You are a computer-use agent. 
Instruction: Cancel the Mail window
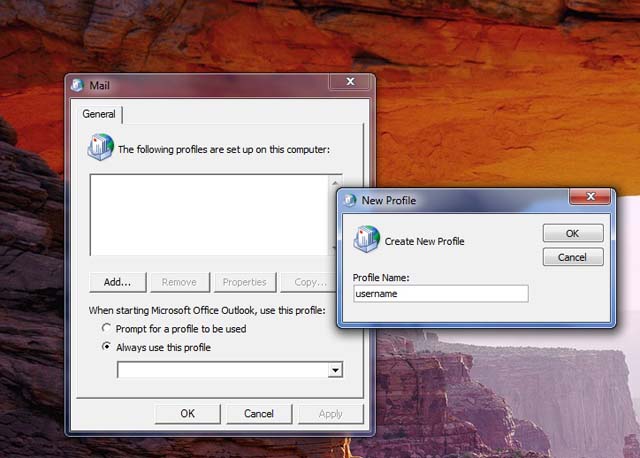(259, 414)
